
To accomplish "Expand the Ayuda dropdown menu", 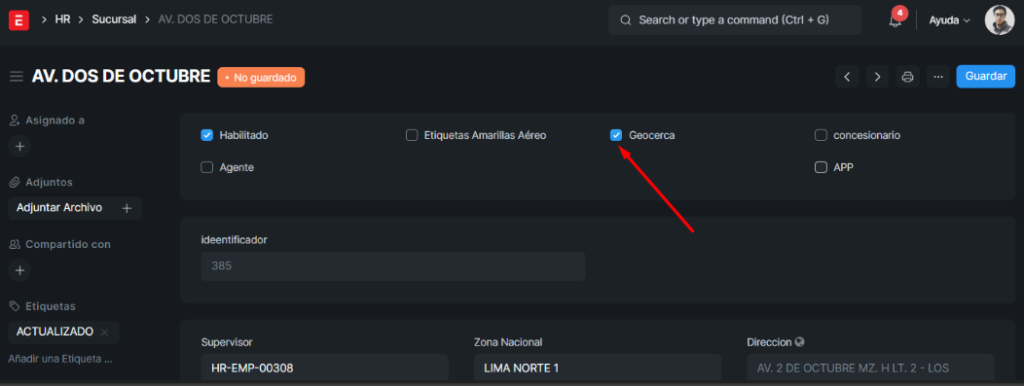I will click(950, 20).
